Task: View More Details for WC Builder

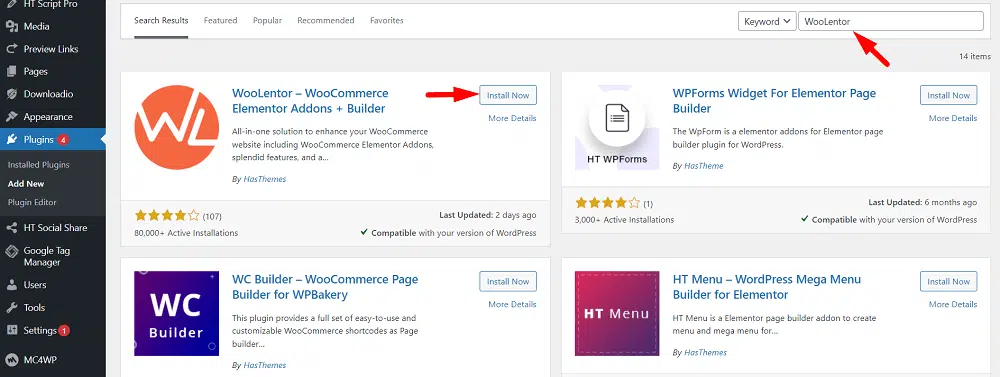Action: pos(512,304)
